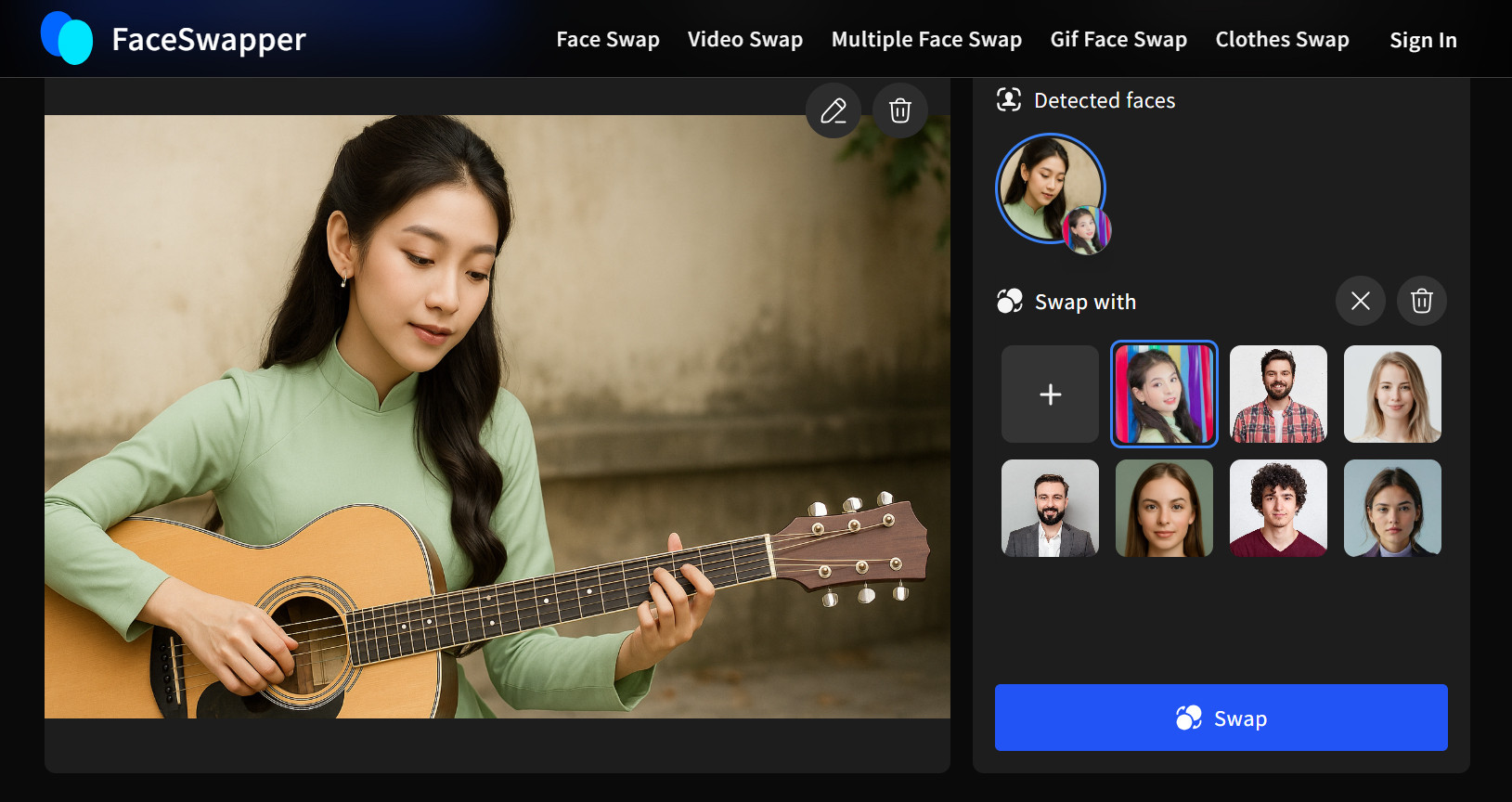This screenshot has width=1512, height=802.
Task: Open Multiple Face Swap
Action: 925,40
